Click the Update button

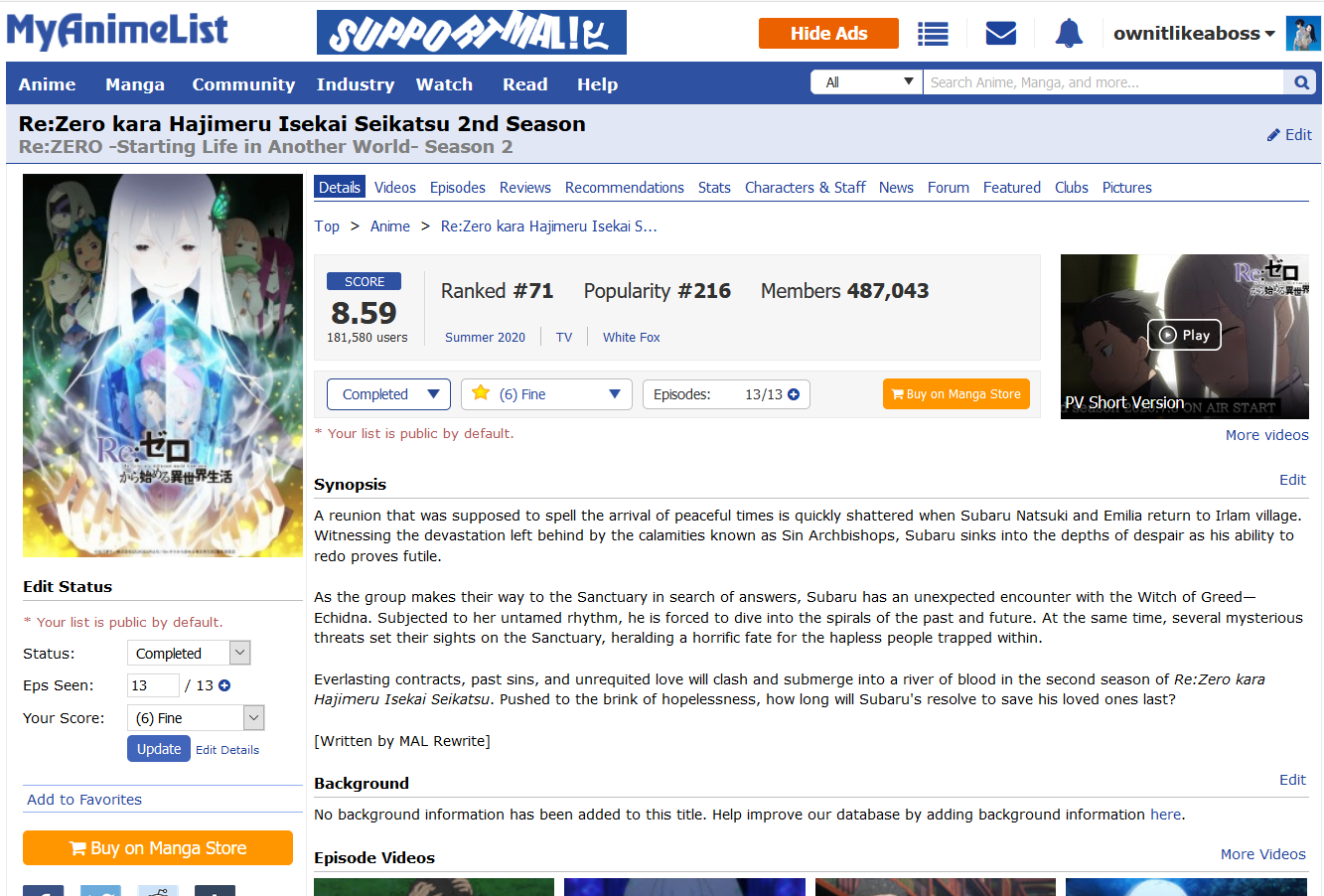[159, 749]
